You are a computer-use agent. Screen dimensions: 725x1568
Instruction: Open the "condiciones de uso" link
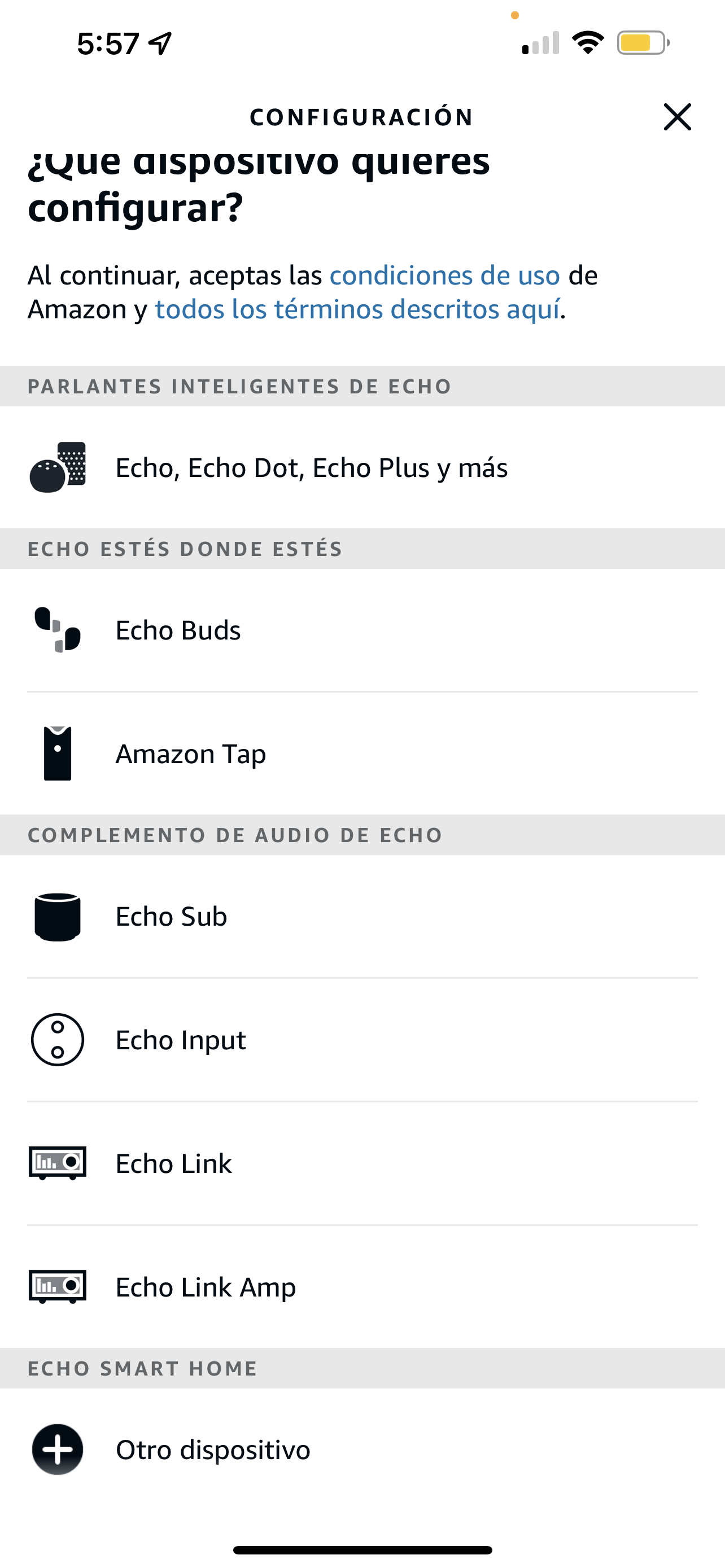444,276
